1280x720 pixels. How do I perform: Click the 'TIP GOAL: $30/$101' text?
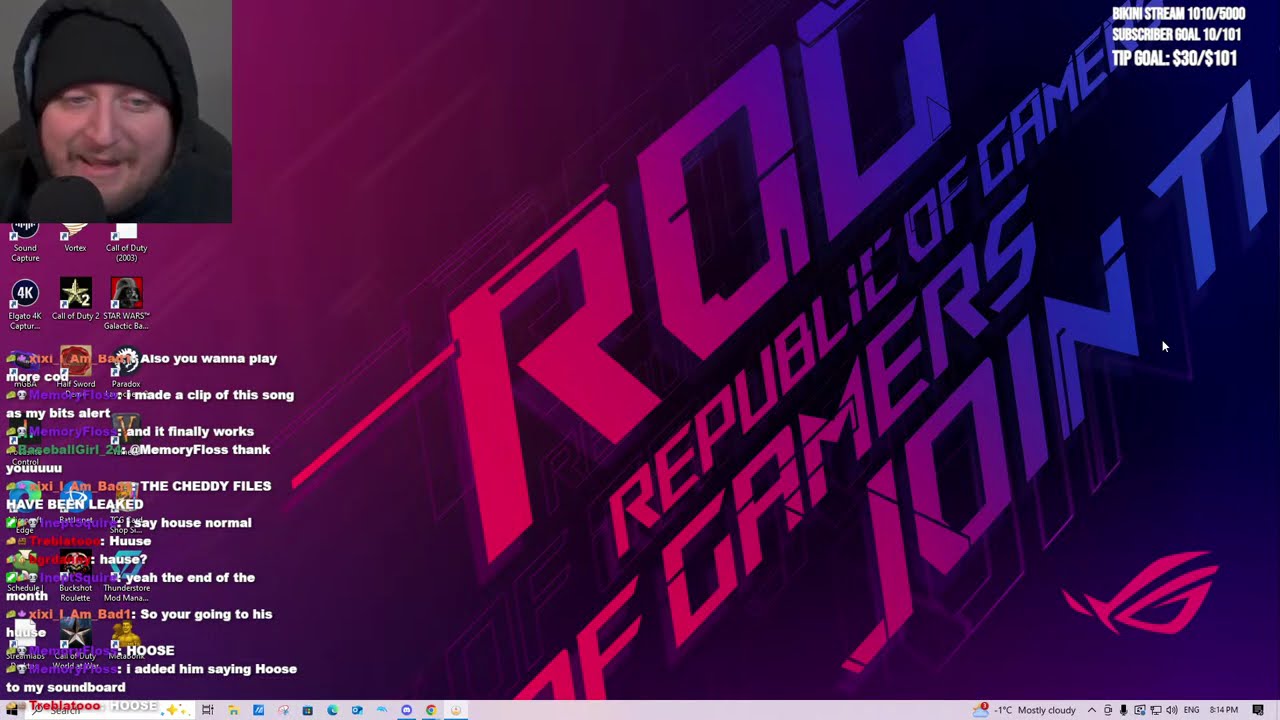point(1174,59)
